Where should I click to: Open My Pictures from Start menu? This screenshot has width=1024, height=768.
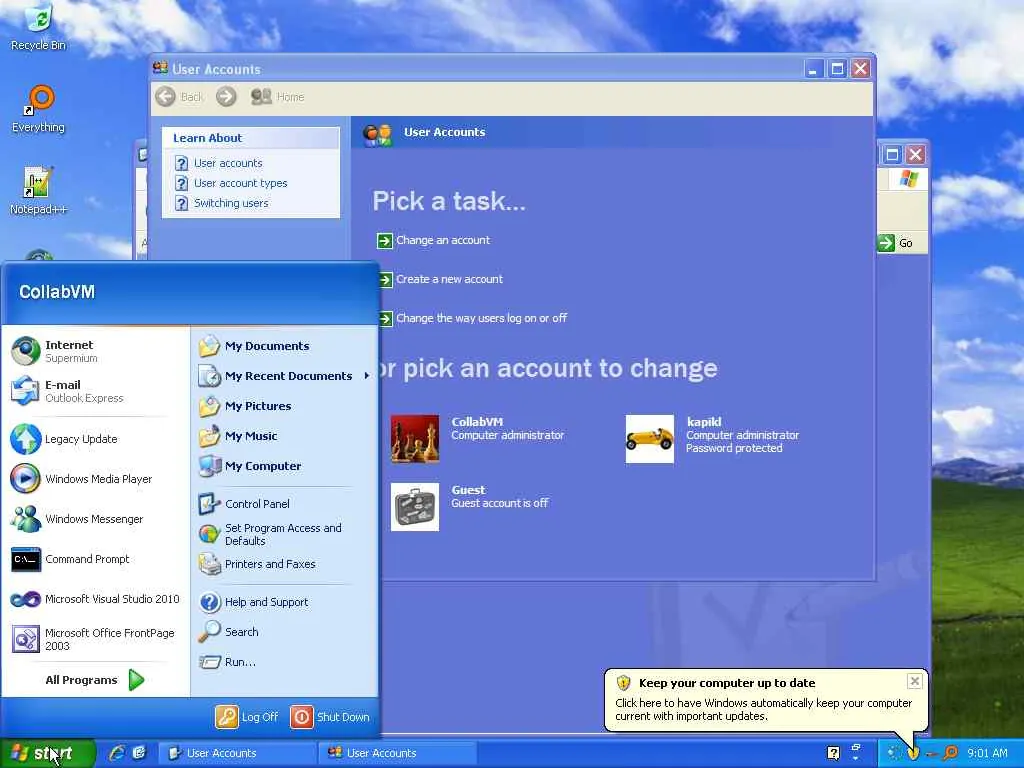[x=284, y=406]
